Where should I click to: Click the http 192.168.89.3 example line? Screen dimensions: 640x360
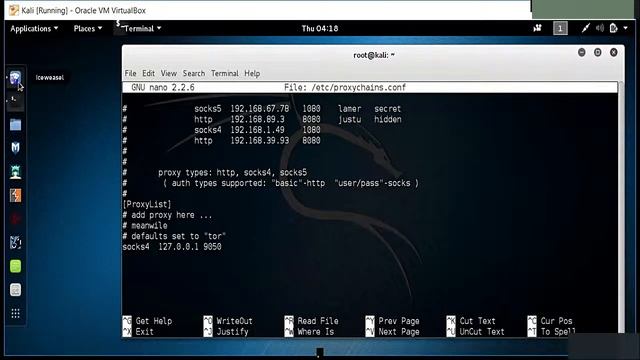click(262, 119)
